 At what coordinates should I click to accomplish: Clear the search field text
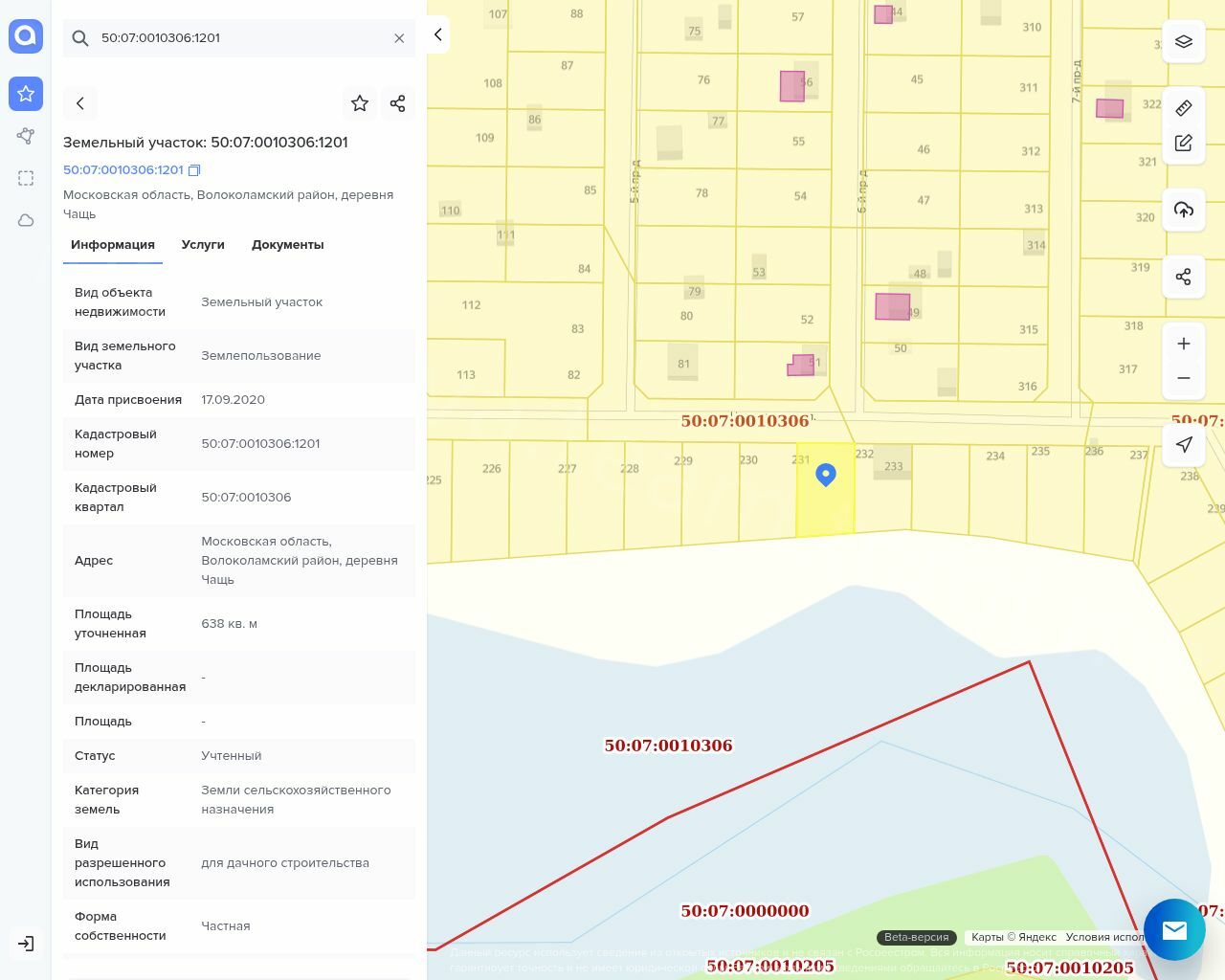click(x=399, y=38)
